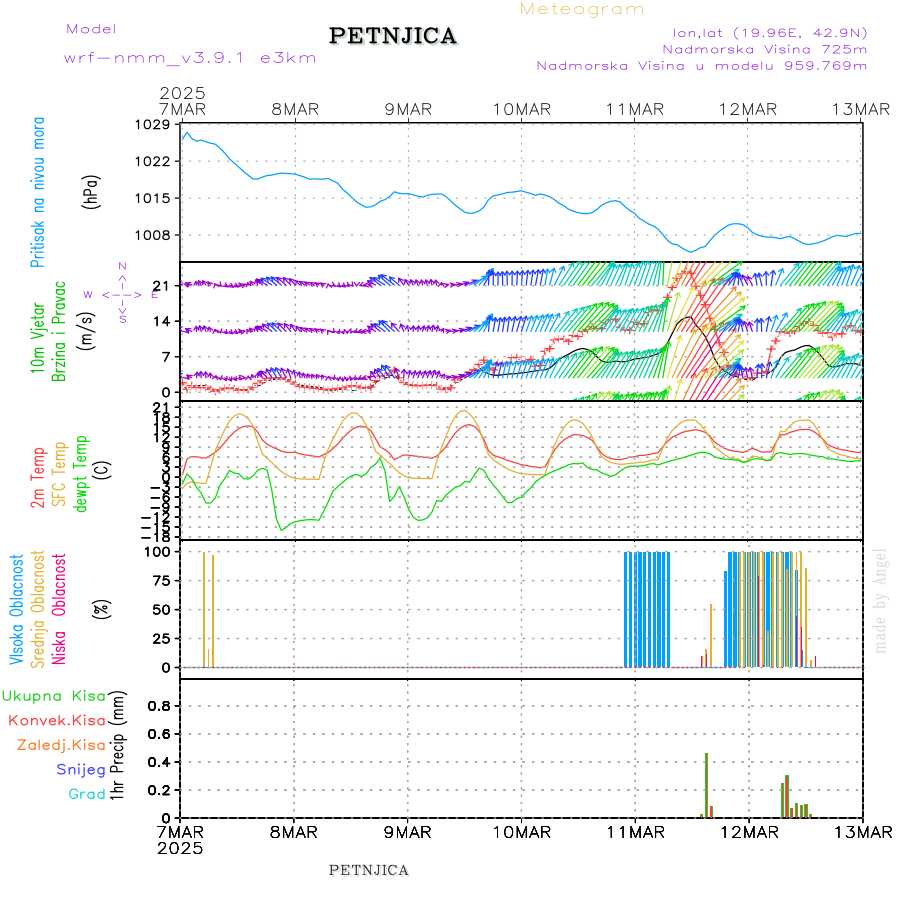Click the tallest red precipitation bar
The image size is (900, 900).
[706, 785]
